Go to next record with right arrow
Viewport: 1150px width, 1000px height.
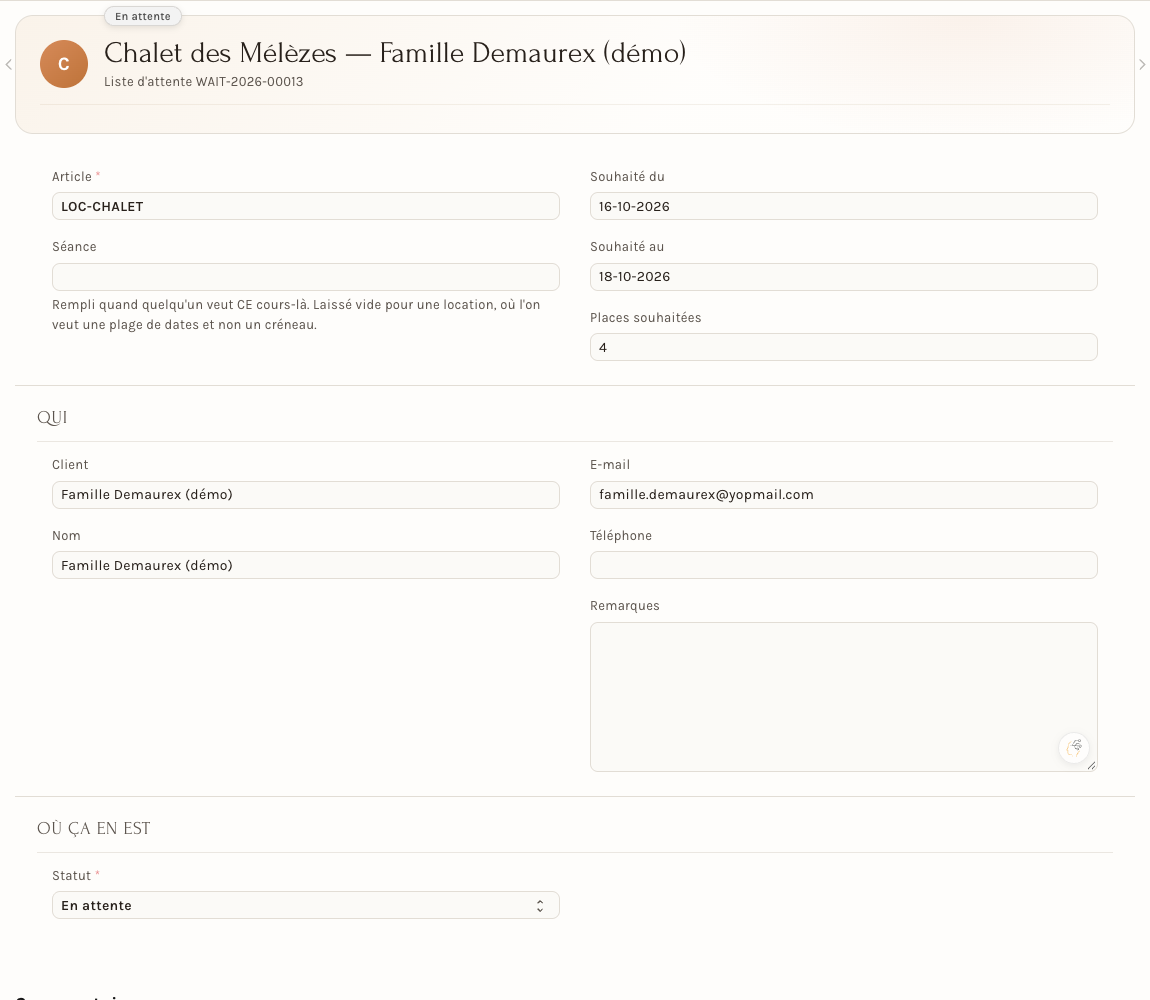[x=1142, y=65]
